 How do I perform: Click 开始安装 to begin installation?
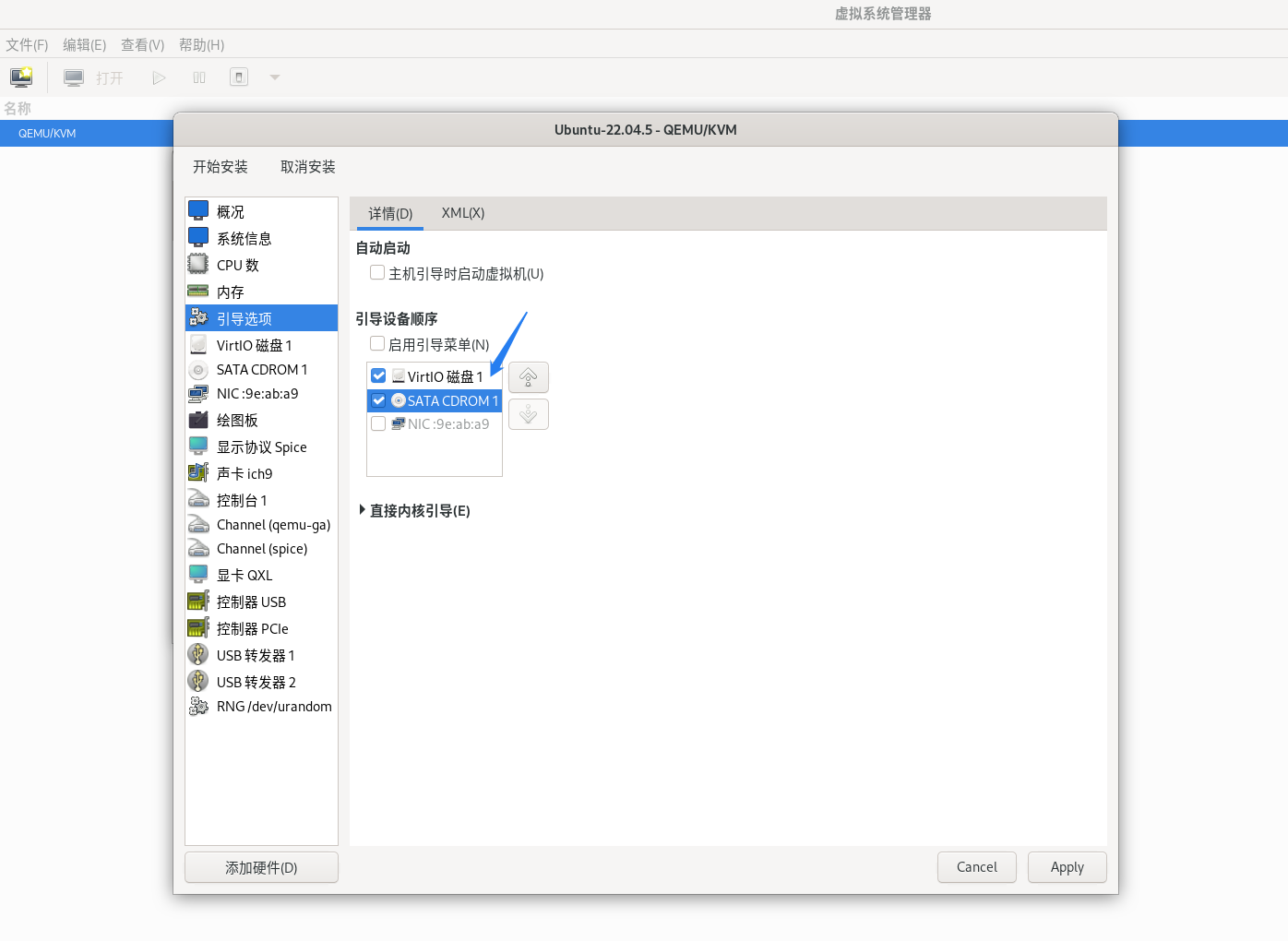pos(221,167)
